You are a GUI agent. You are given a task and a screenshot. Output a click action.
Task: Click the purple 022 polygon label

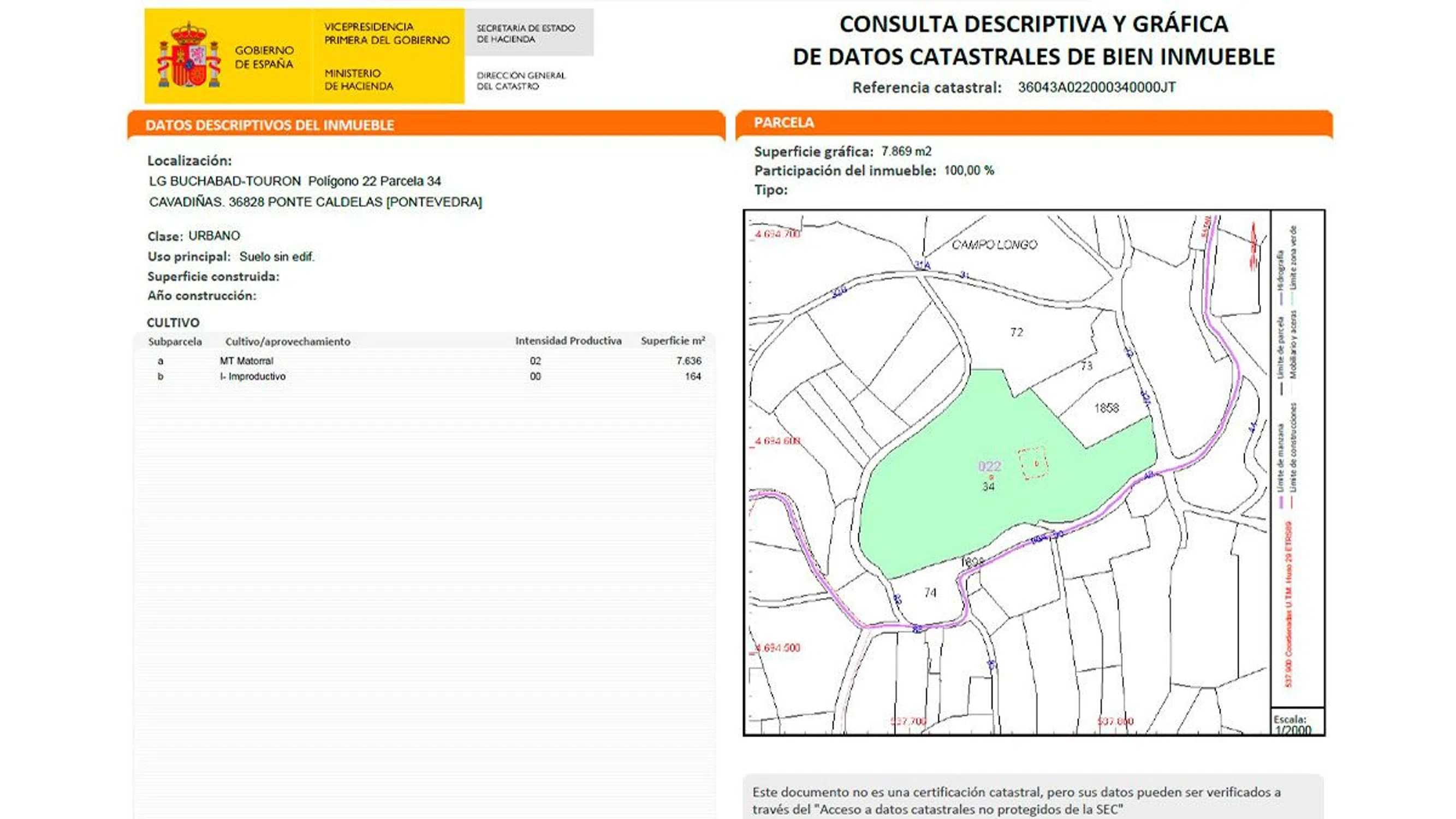pos(990,466)
